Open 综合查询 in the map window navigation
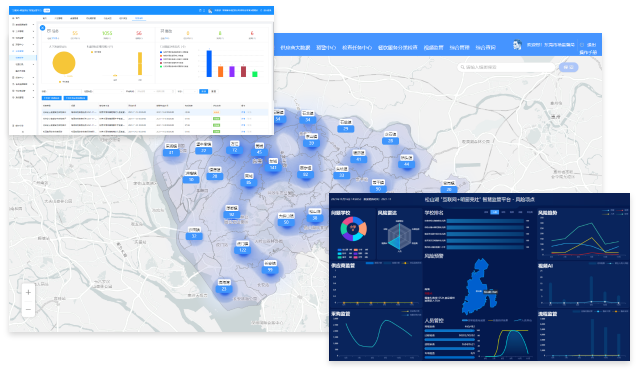The width and height of the screenshot is (639, 373). (485, 48)
